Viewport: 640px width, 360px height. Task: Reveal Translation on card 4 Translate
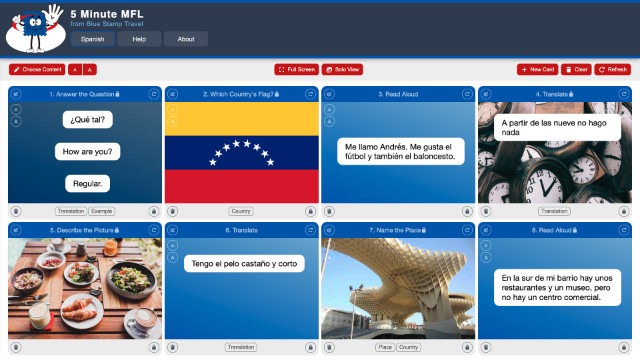click(x=554, y=211)
